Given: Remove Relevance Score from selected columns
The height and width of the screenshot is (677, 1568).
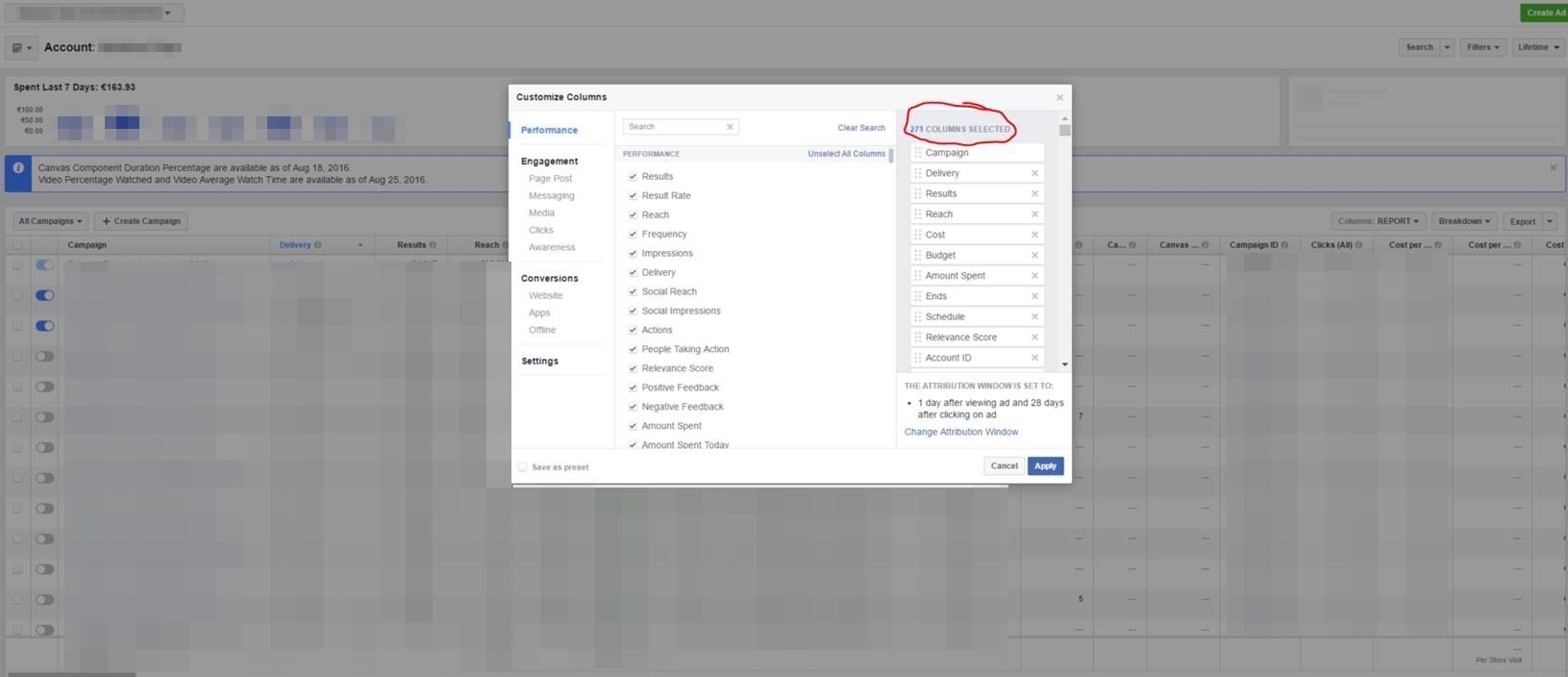Looking at the screenshot, I should (1034, 337).
